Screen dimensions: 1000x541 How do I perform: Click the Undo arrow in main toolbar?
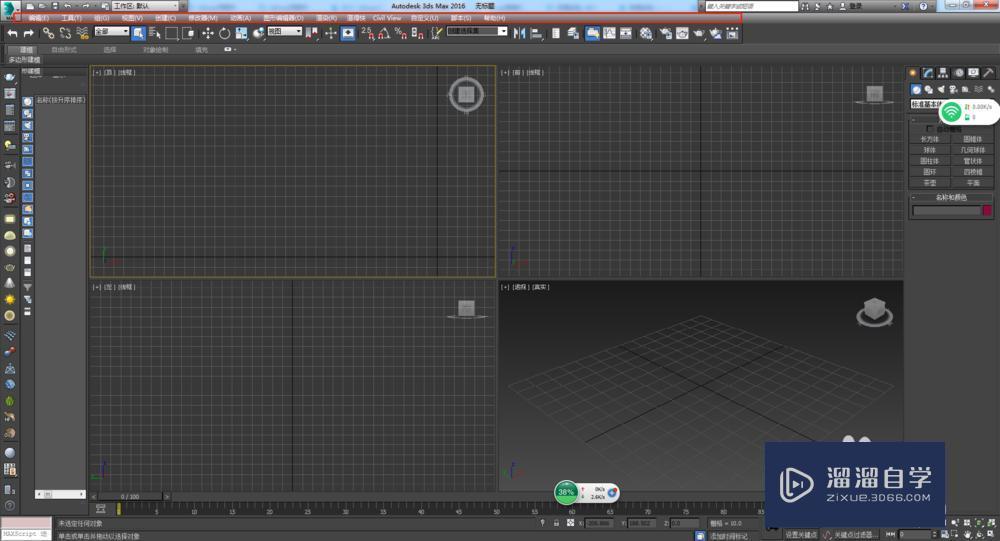tap(13, 33)
